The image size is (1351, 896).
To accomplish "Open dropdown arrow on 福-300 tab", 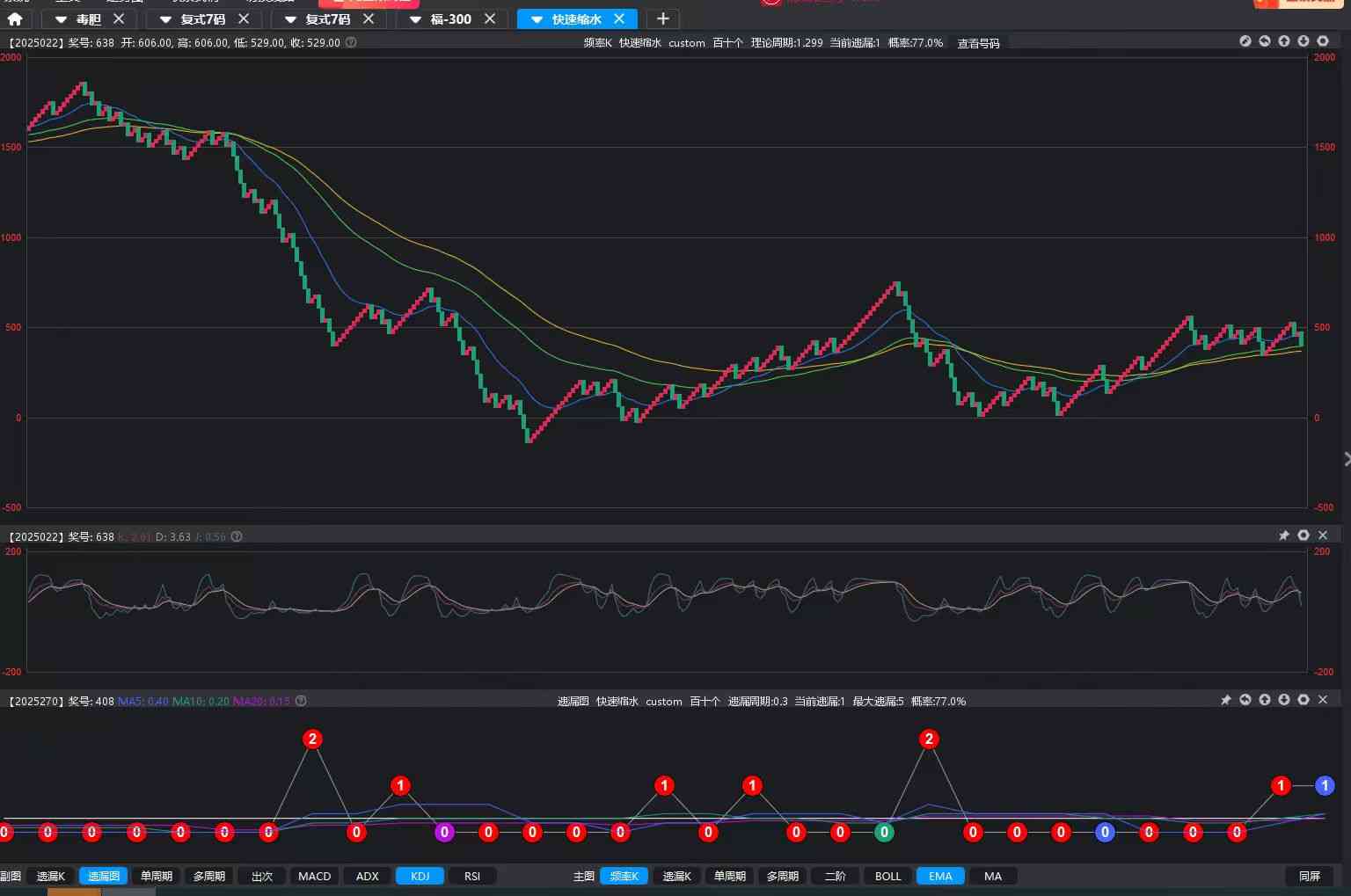I will coord(415,19).
